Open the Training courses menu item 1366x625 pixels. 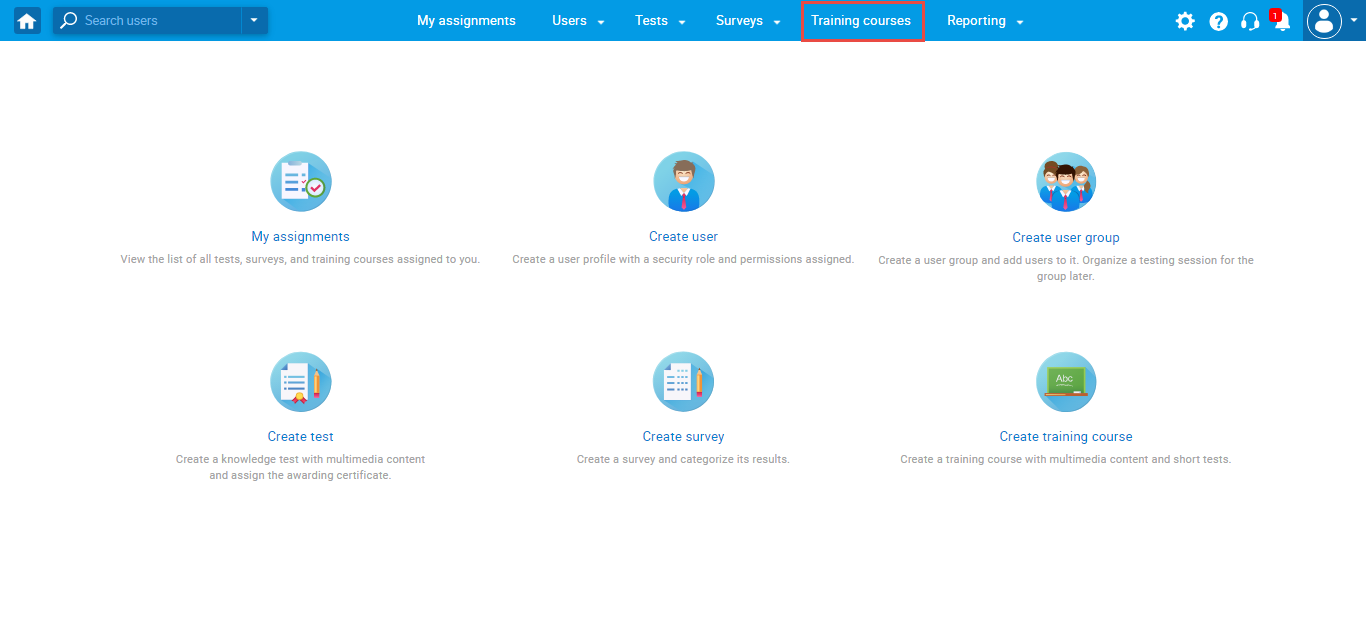[x=861, y=21]
